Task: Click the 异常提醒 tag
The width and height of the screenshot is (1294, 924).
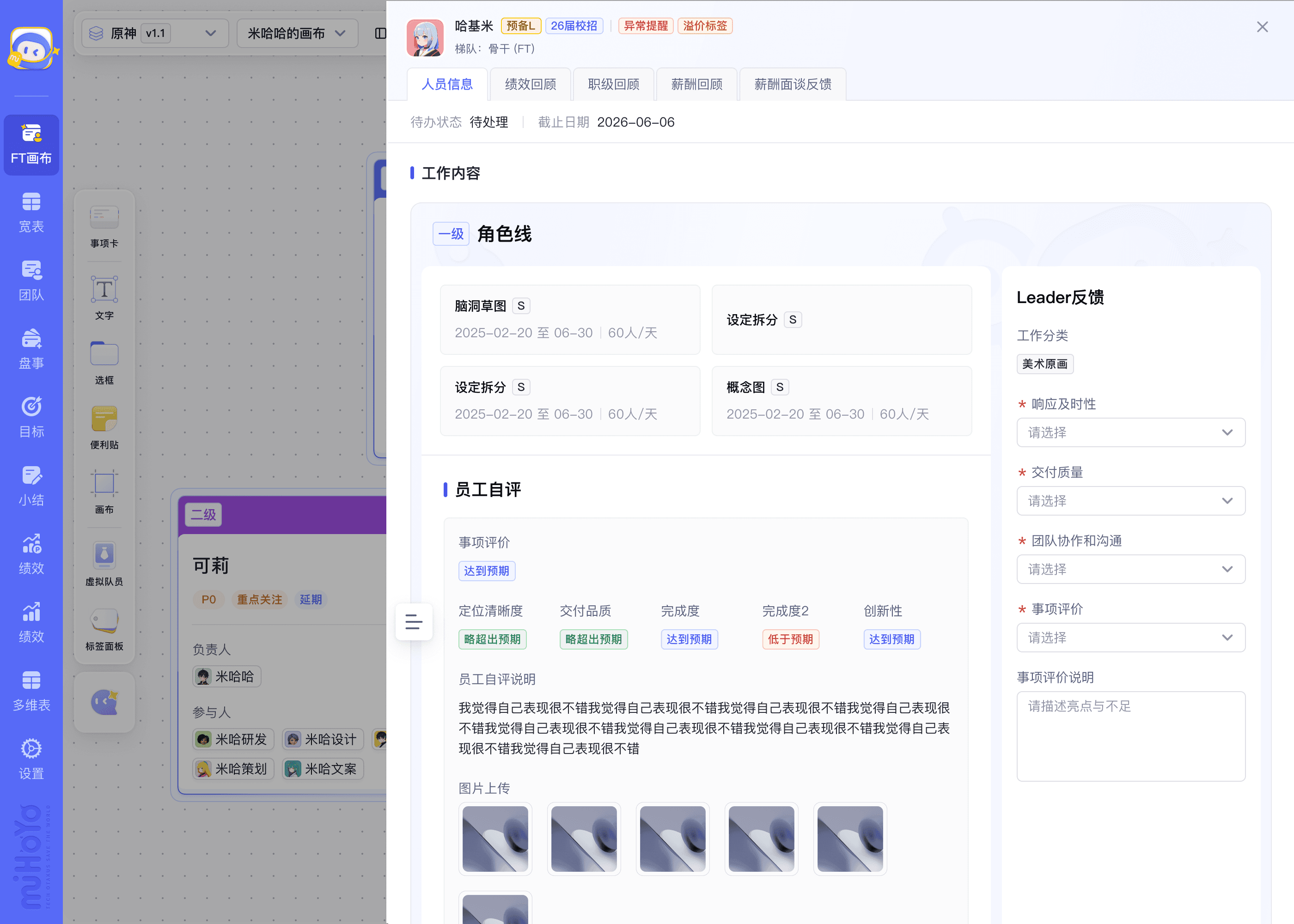Action: 646,26
